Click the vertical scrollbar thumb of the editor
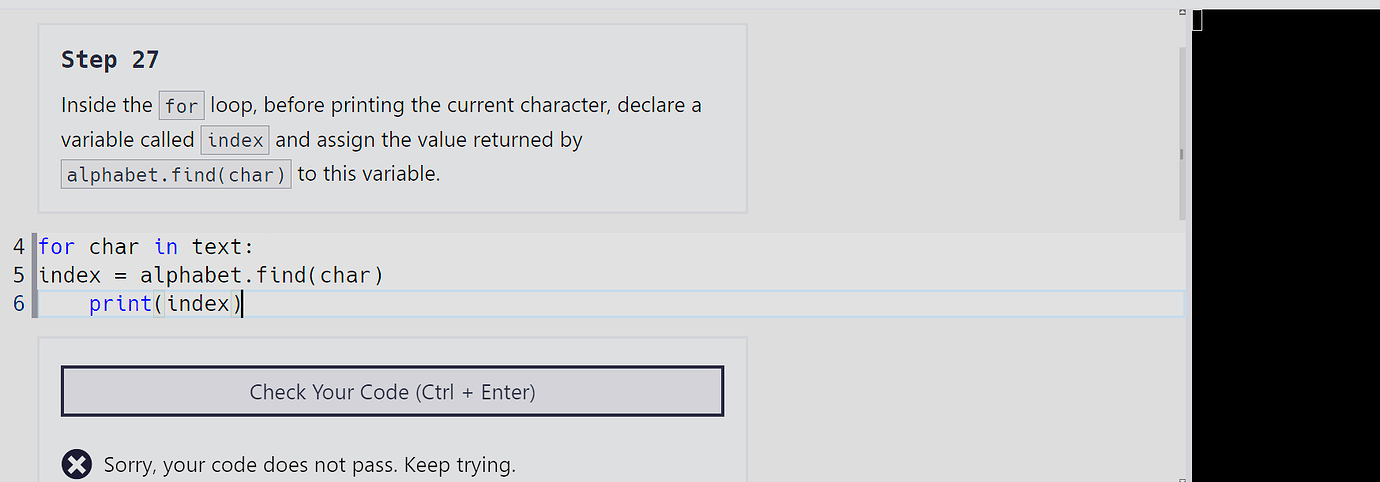The height and width of the screenshot is (482, 1380). click(1181, 132)
